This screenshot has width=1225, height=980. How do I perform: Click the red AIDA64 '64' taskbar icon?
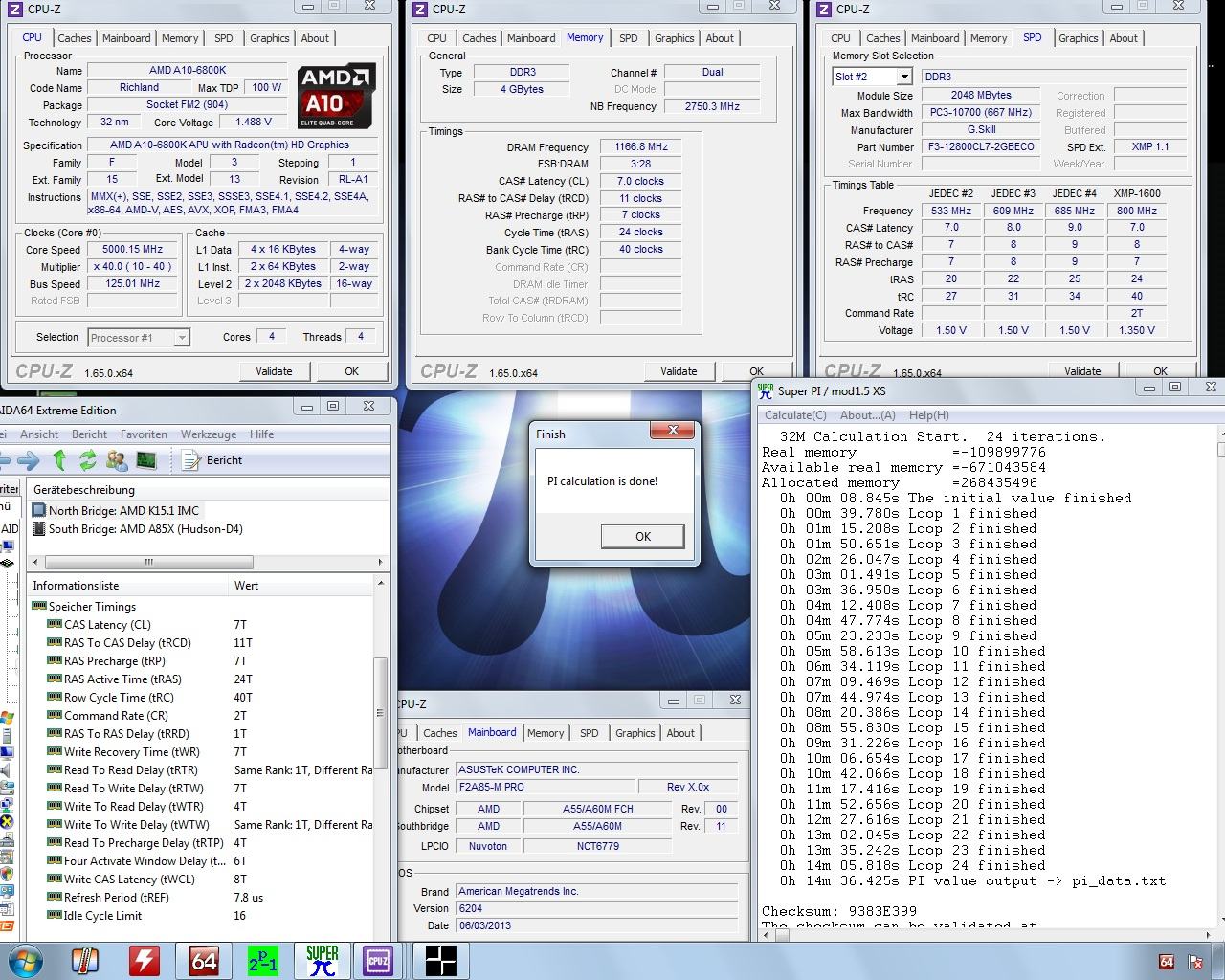(x=204, y=960)
